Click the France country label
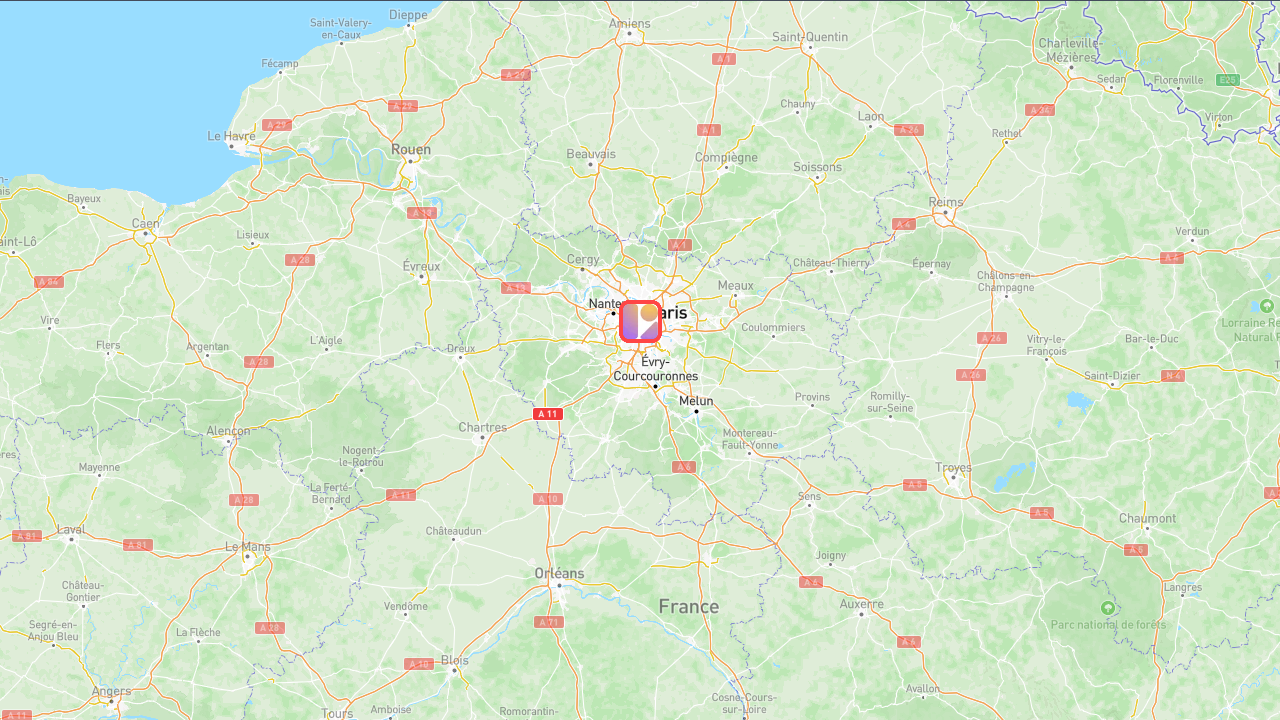1280x720 pixels. pyautogui.click(x=688, y=607)
